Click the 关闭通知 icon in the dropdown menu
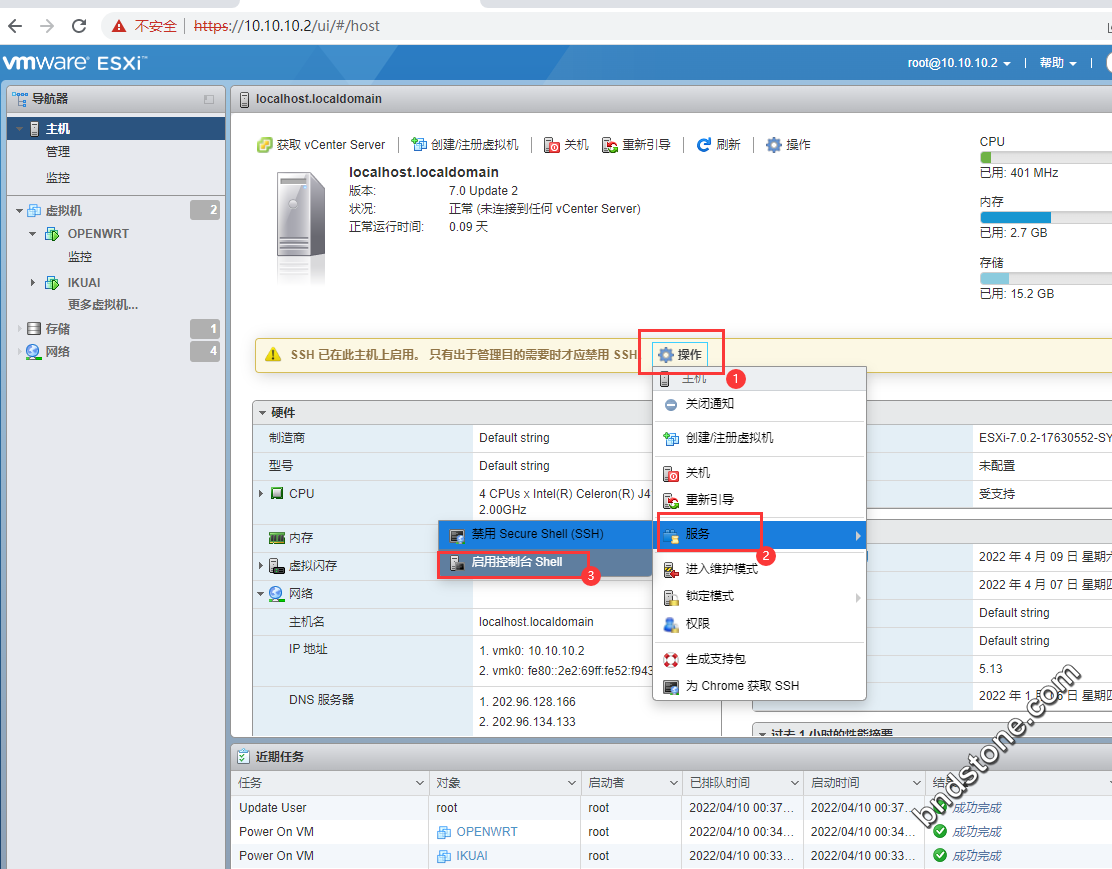This screenshot has width=1112, height=869. coord(671,404)
